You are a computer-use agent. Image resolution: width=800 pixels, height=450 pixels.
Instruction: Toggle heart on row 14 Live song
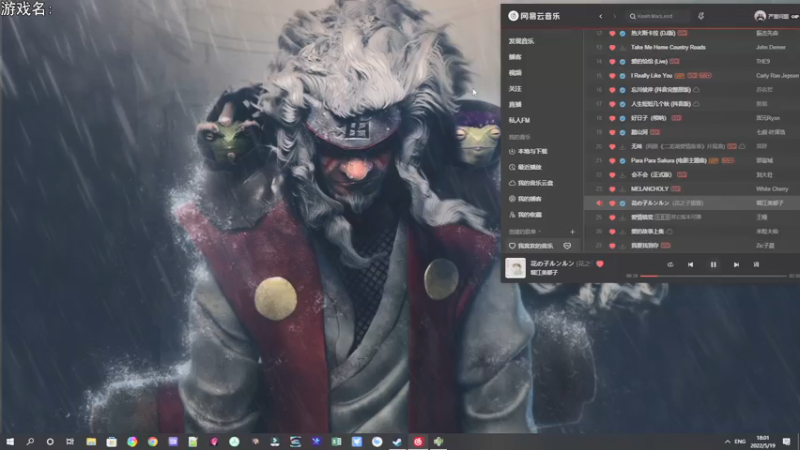[612, 62]
